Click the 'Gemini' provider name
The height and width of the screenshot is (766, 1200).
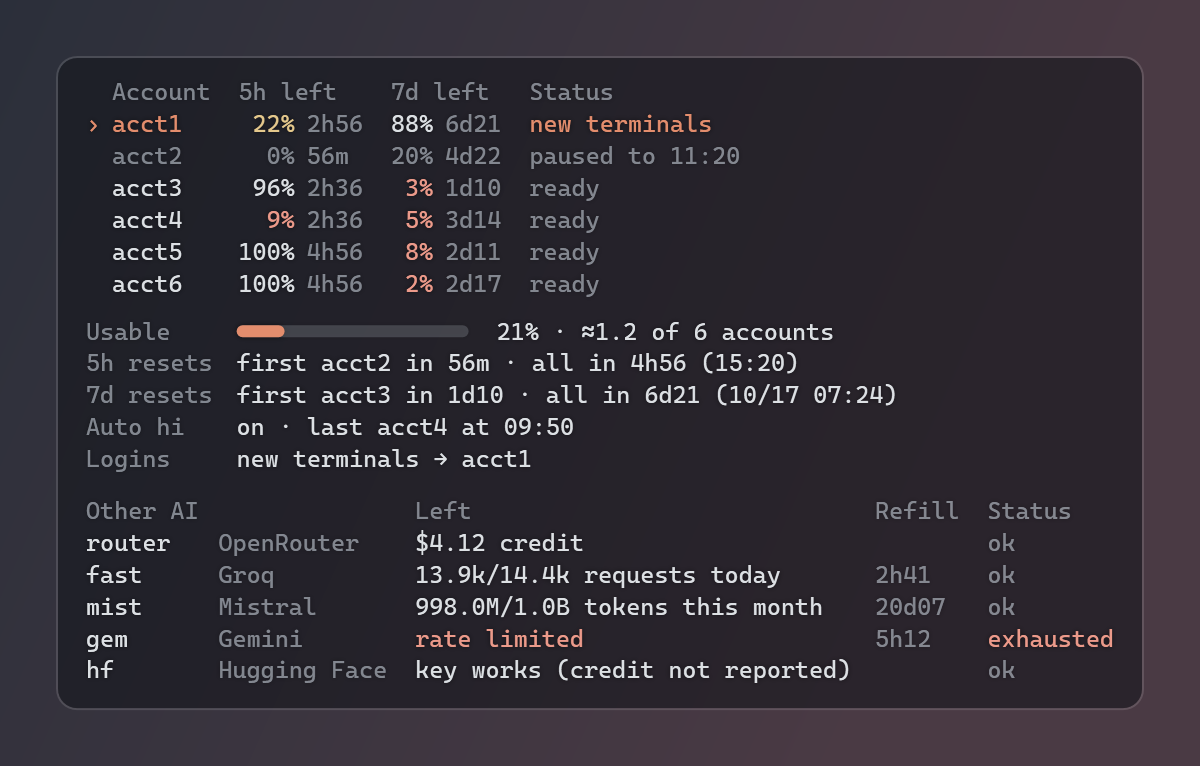pyautogui.click(x=260, y=640)
